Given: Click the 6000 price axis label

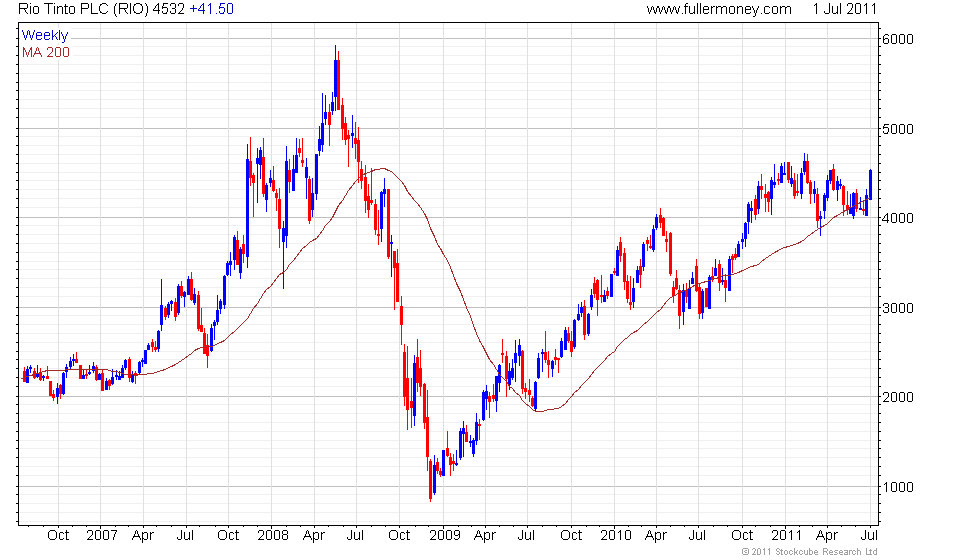Looking at the screenshot, I should click(x=898, y=39).
